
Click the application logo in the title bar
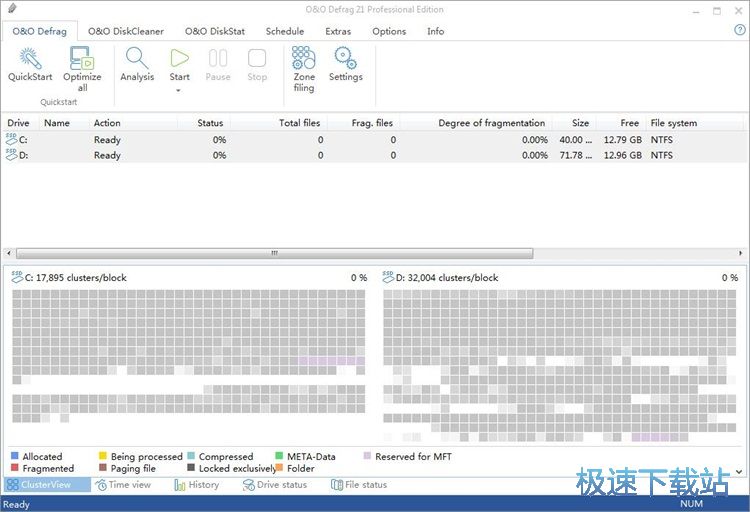tap(12, 8)
